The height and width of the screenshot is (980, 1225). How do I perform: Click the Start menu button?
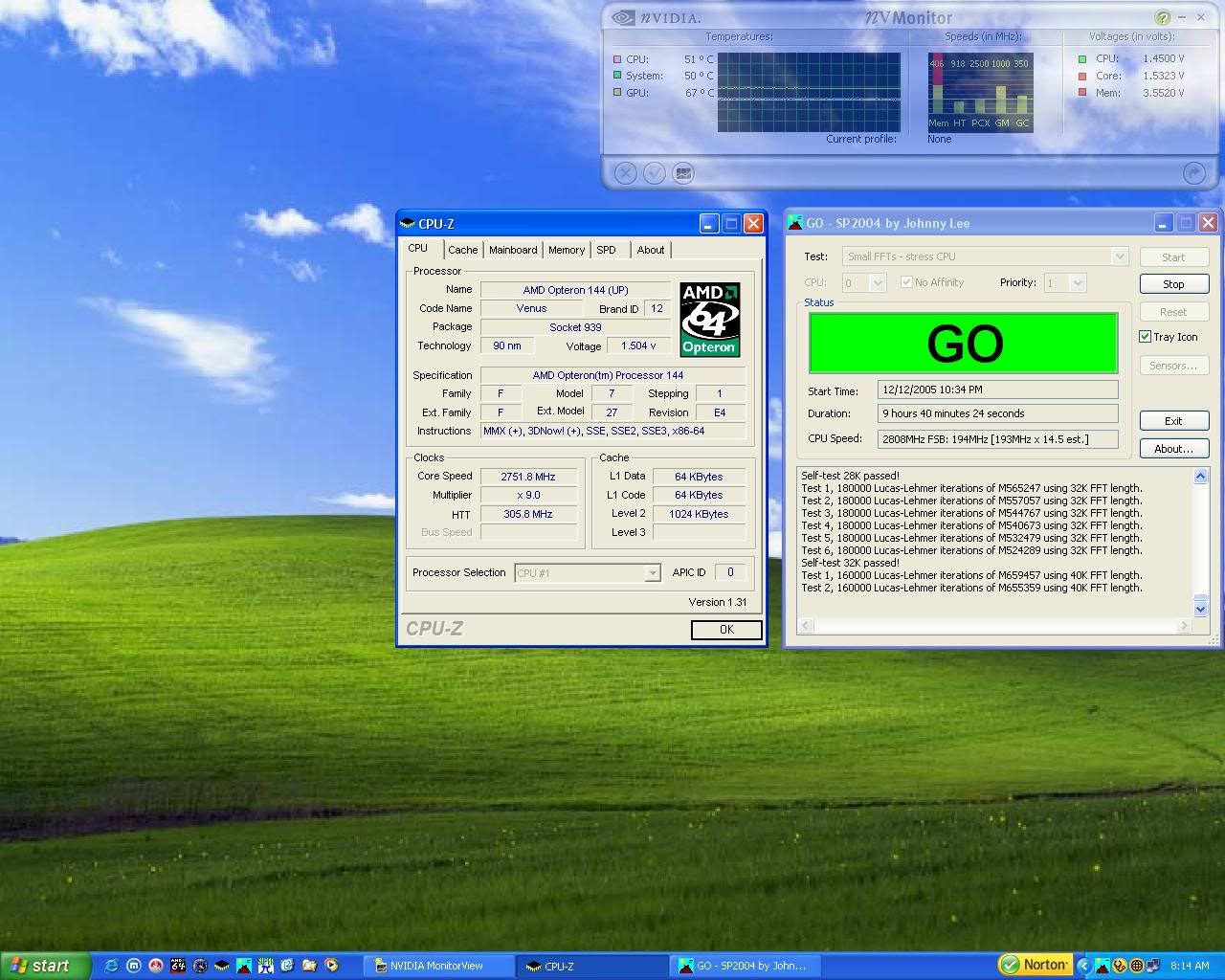(x=44, y=966)
